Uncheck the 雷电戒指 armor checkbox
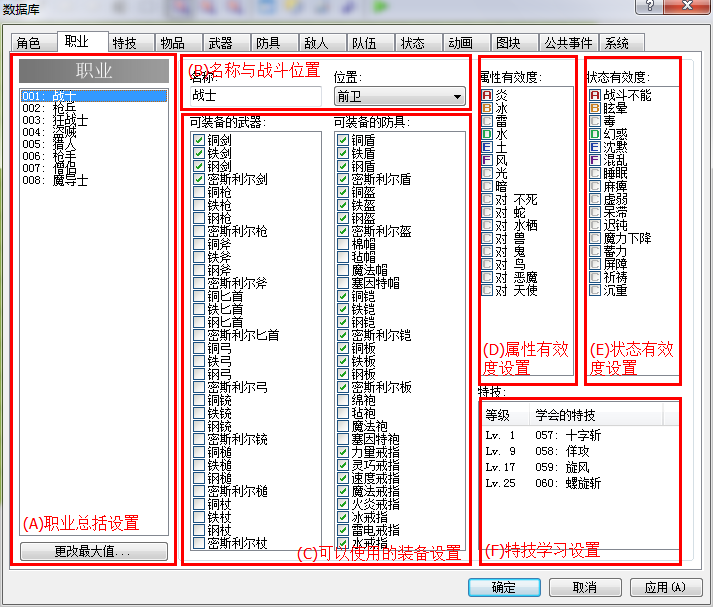The image size is (713, 607). [342, 530]
